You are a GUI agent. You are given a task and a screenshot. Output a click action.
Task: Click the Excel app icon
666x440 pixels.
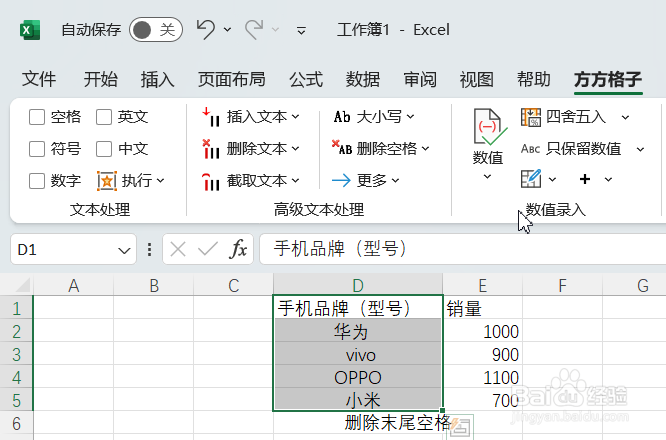[30, 30]
